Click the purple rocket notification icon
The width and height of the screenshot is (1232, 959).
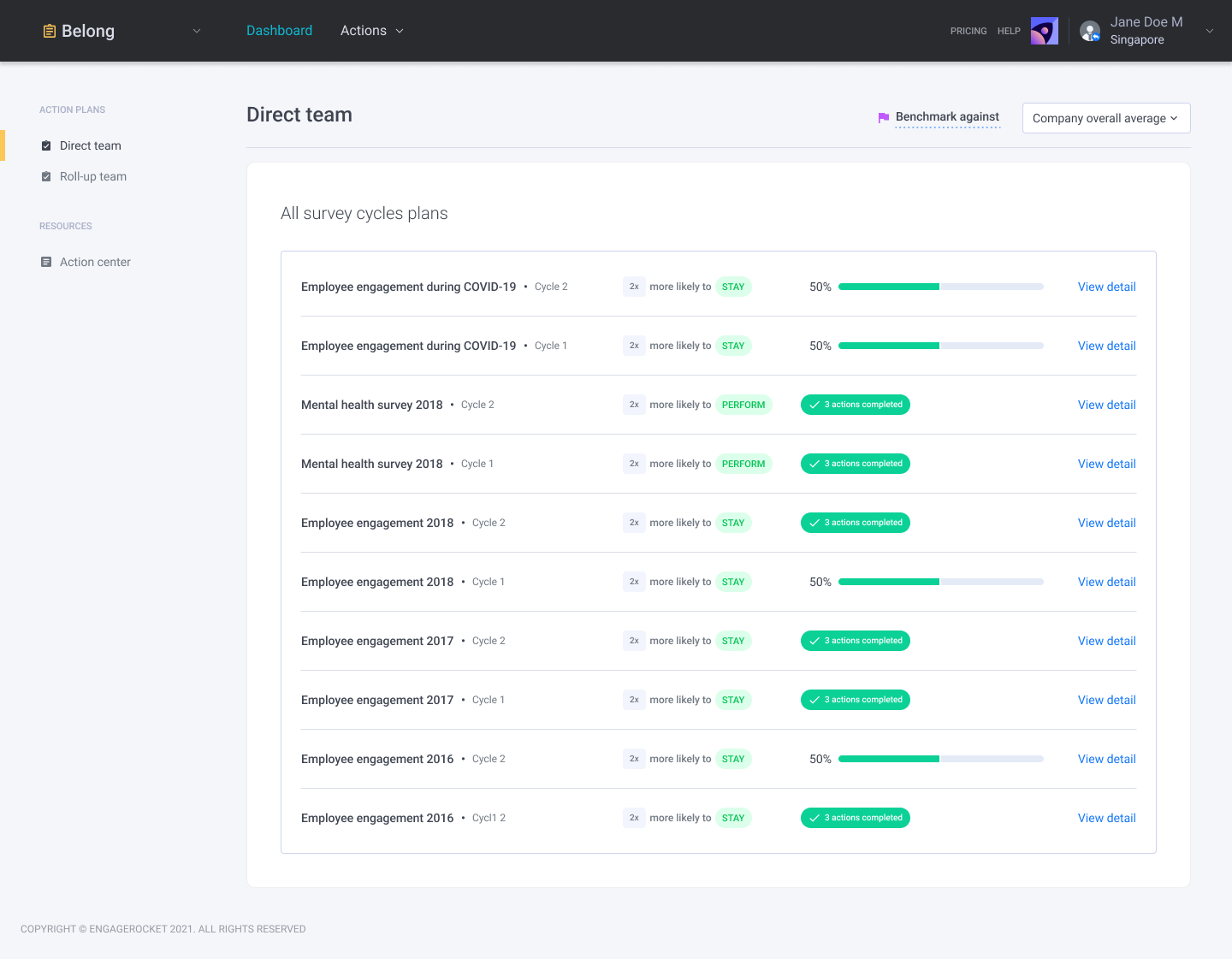pyautogui.click(x=1045, y=31)
